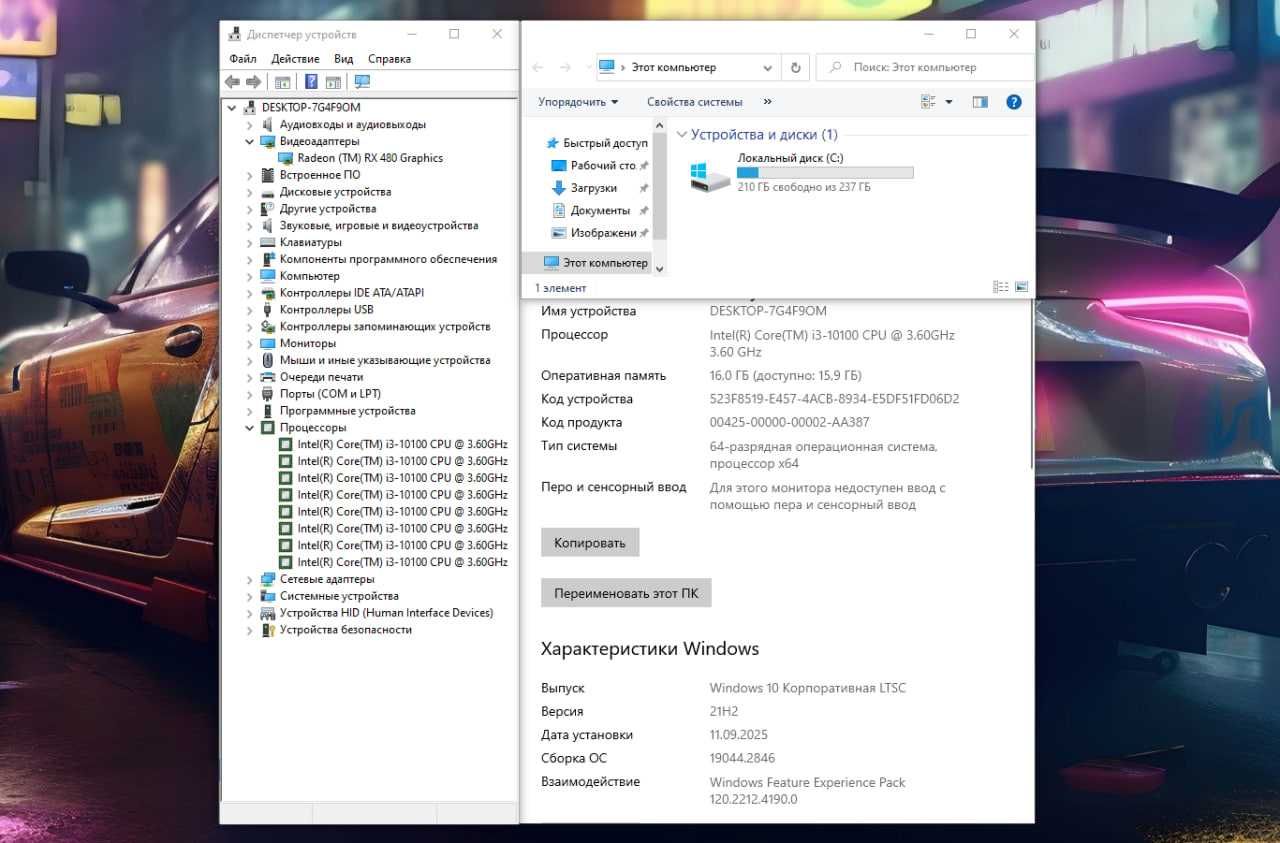Viewport: 1280px width, 843px height.
Task: Click the Очереди печати printer icon
Action: point(268,377)
